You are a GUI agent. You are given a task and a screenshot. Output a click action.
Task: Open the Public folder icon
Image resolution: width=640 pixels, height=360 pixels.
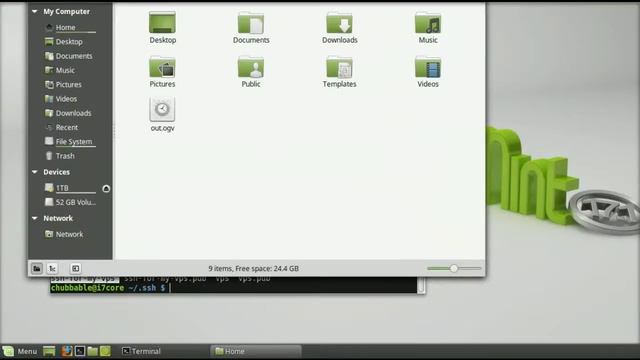(251, 67)
